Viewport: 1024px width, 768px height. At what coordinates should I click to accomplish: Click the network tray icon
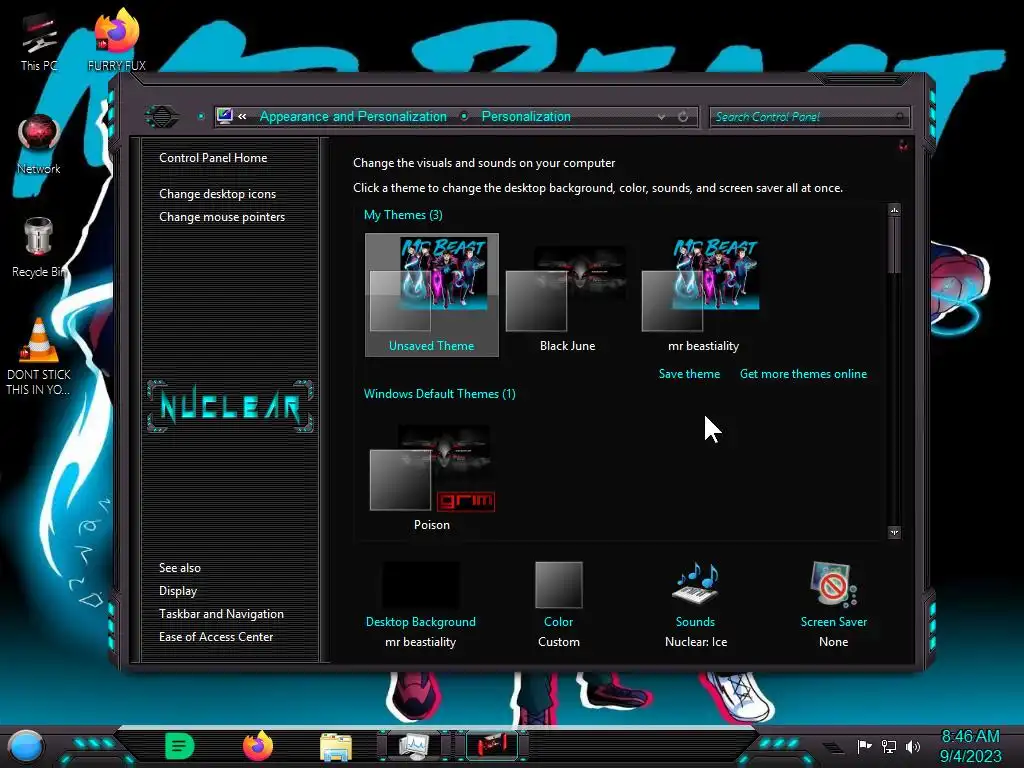889,746
